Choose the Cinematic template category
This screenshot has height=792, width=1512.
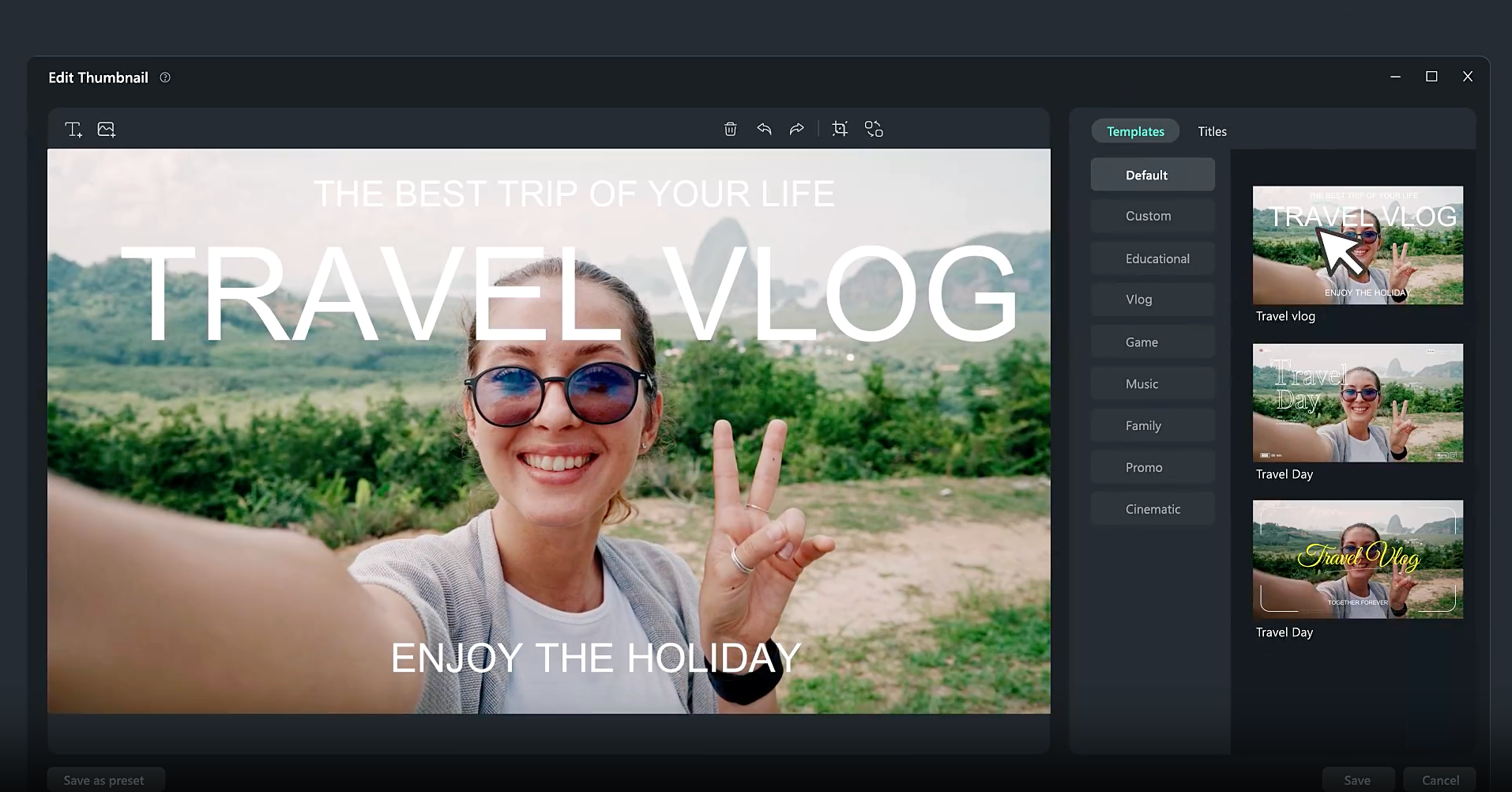[1153, 509]
